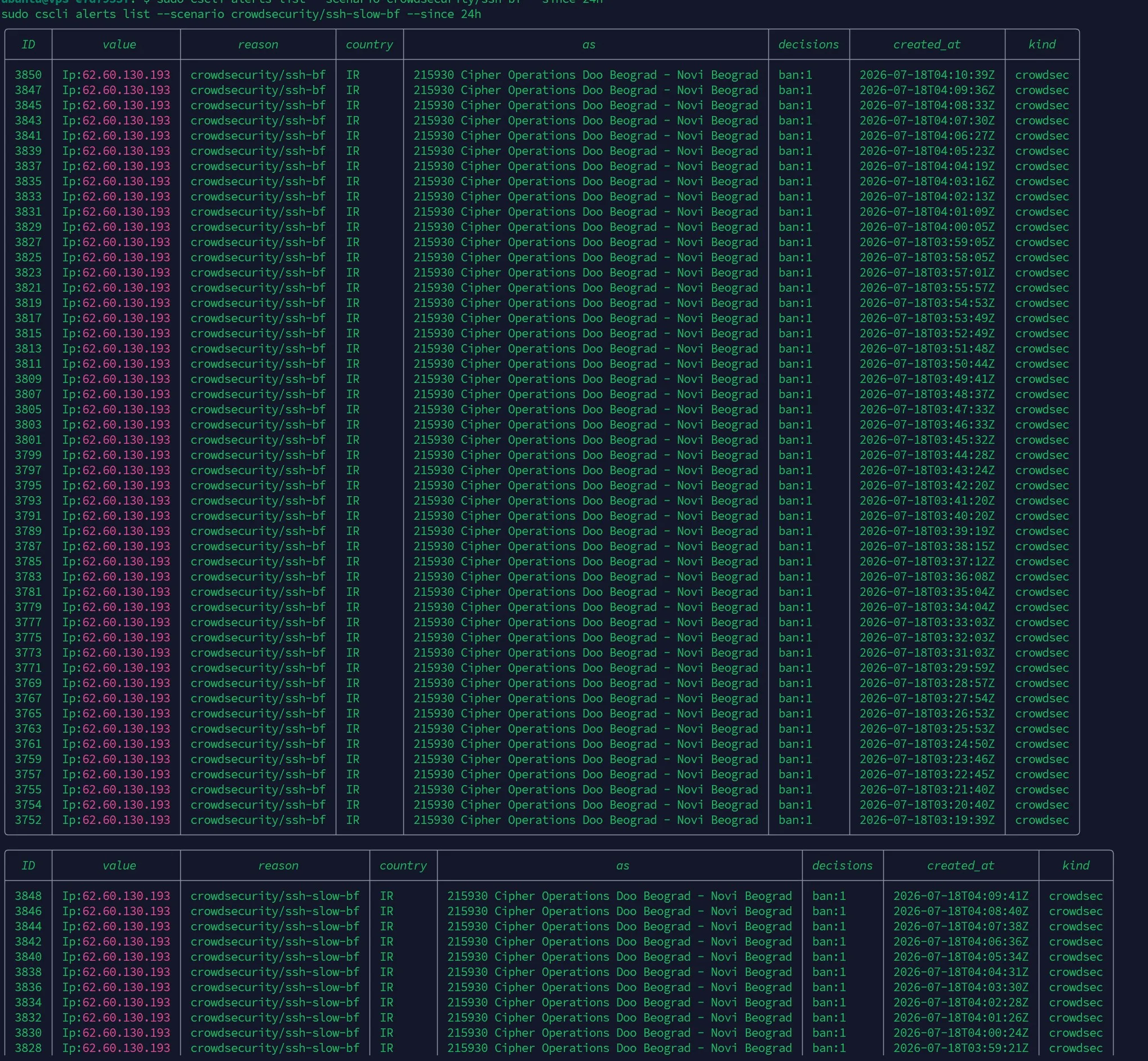This screenshot has width=1148, height=1061.
Task: Click timestamp 2026-07-18T03:26:53Z
Action: tap(927, 714)
